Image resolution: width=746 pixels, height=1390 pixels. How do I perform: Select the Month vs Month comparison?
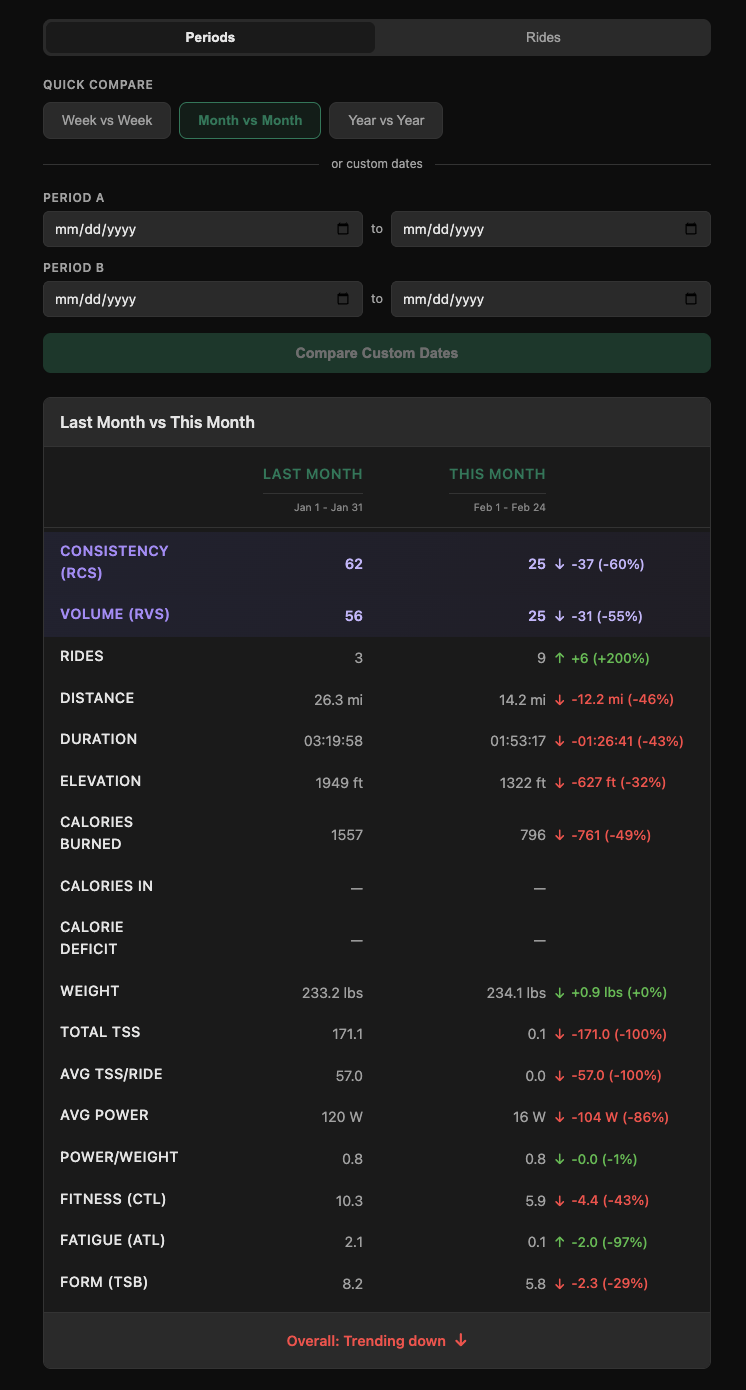point(249,120)
